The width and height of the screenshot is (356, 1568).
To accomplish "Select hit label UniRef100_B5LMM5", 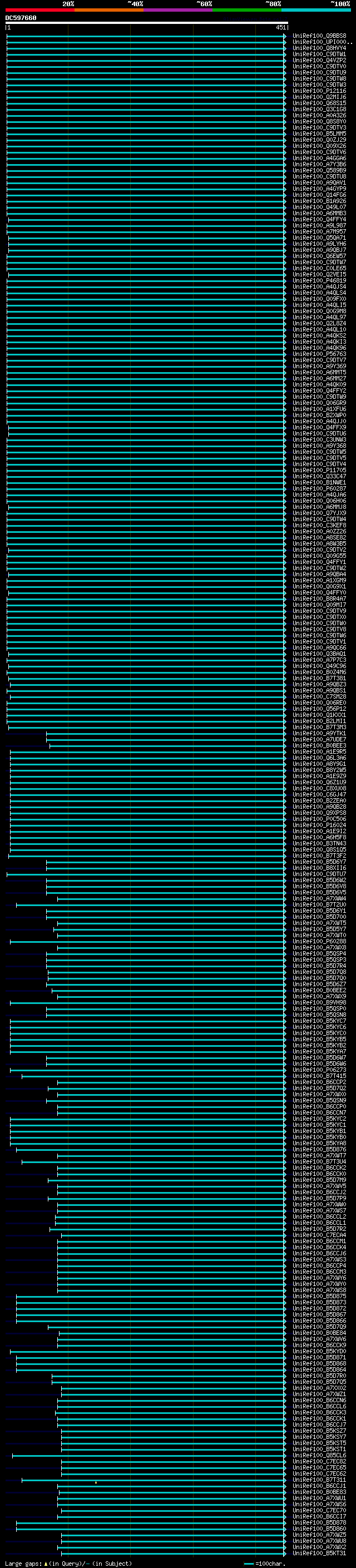I will (319, 134).
